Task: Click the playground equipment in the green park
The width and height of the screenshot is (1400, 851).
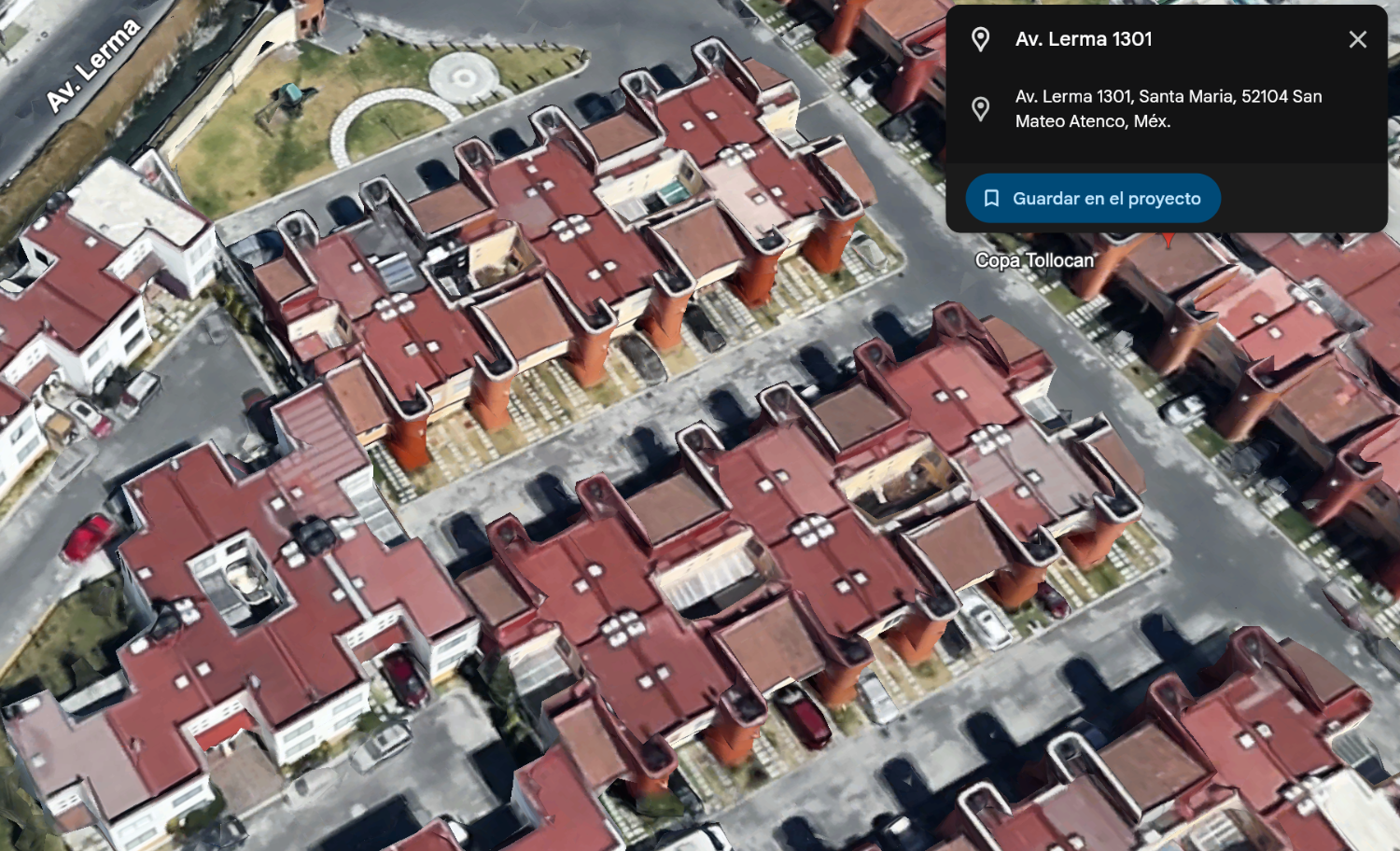Action: [281, 103]
